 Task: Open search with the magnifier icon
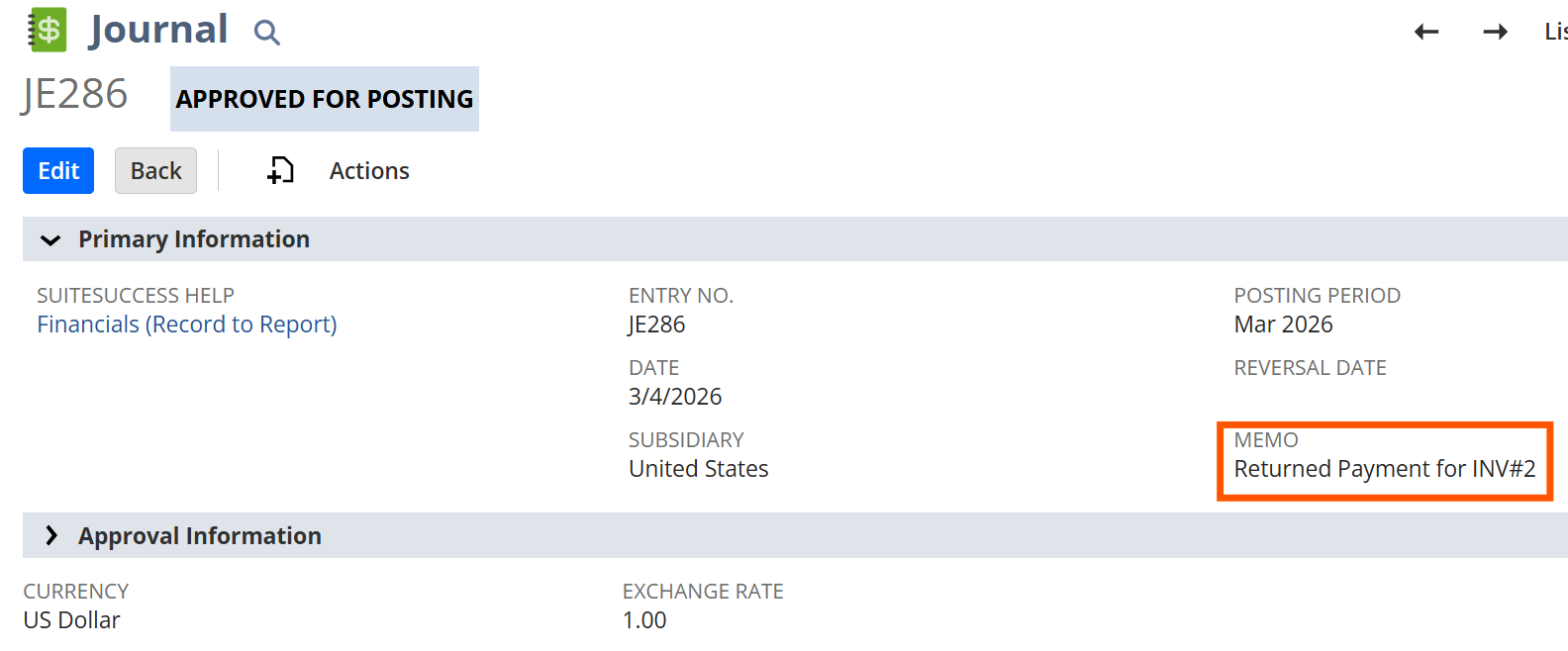(266, 33)
